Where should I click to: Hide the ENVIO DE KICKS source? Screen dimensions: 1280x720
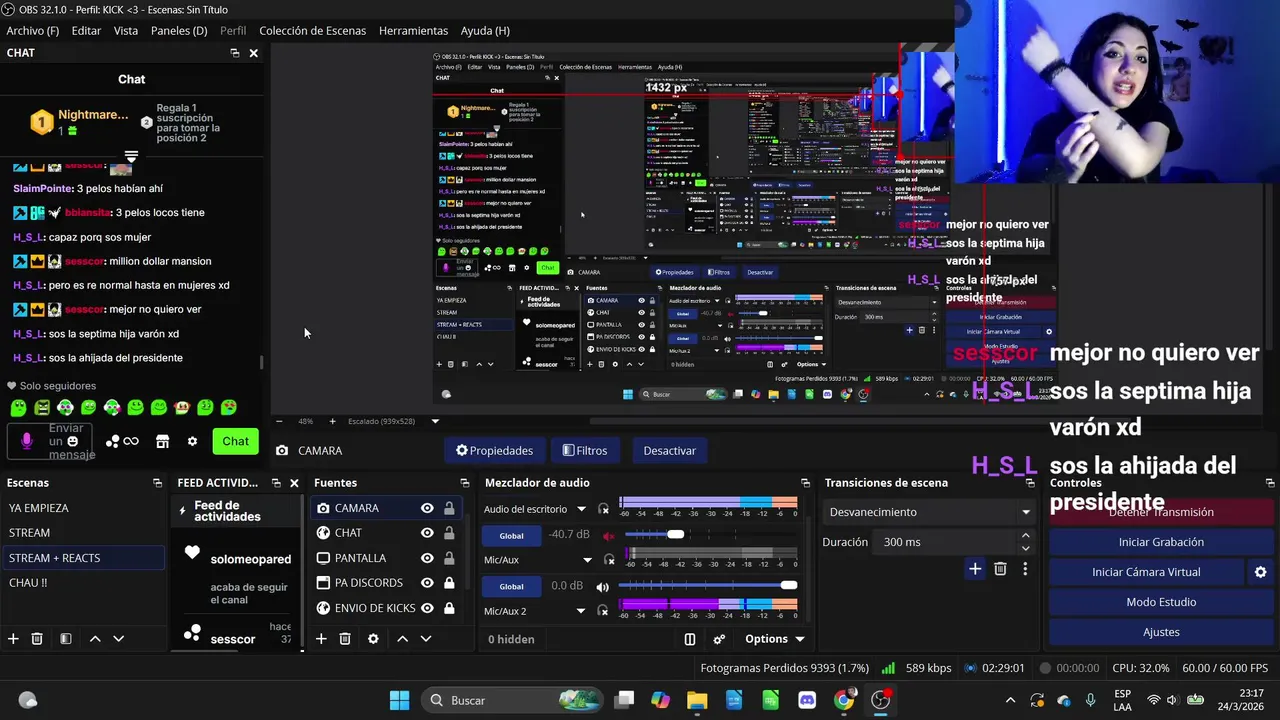427,608
